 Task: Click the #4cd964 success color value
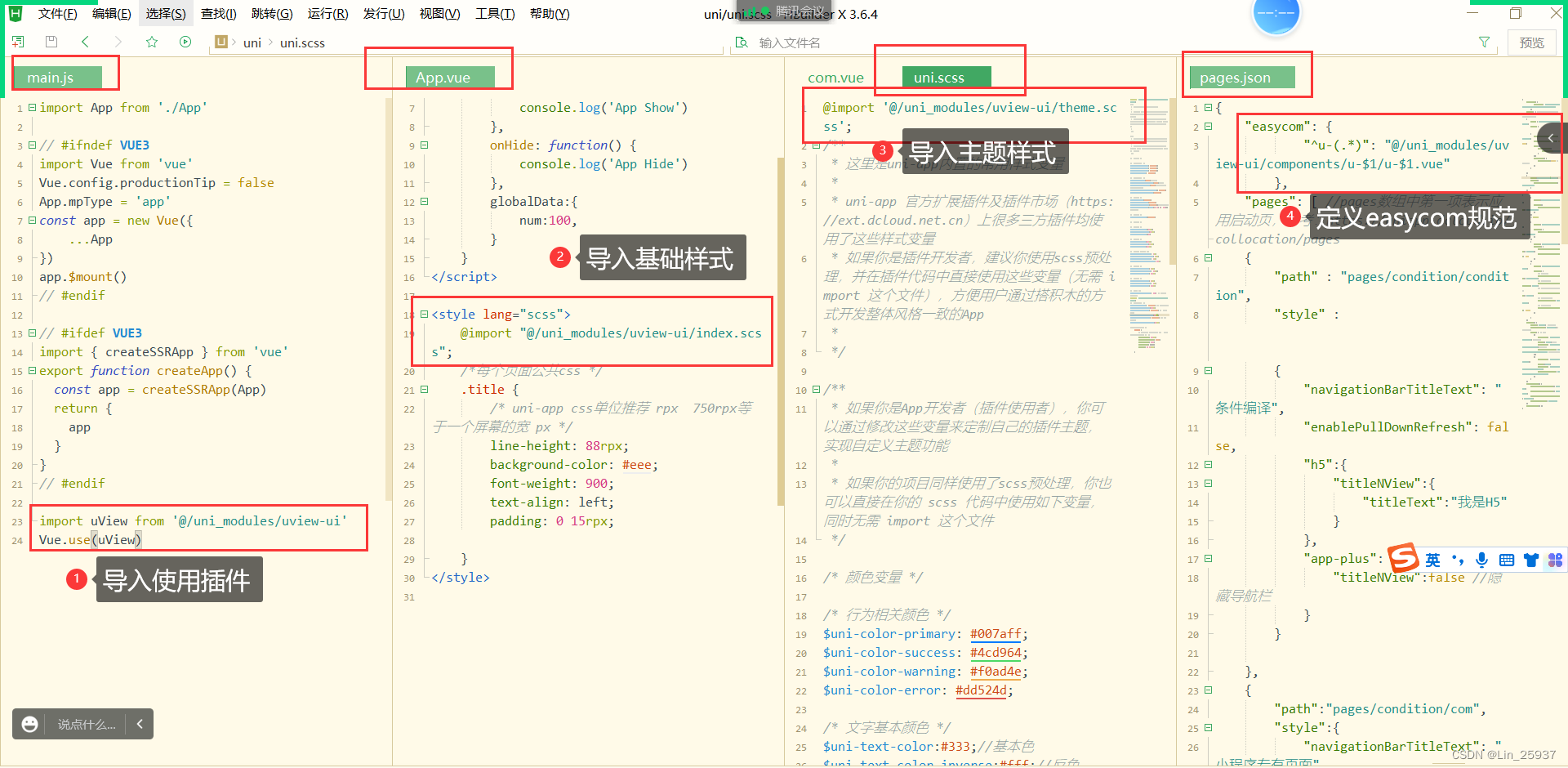coord(996,652)
